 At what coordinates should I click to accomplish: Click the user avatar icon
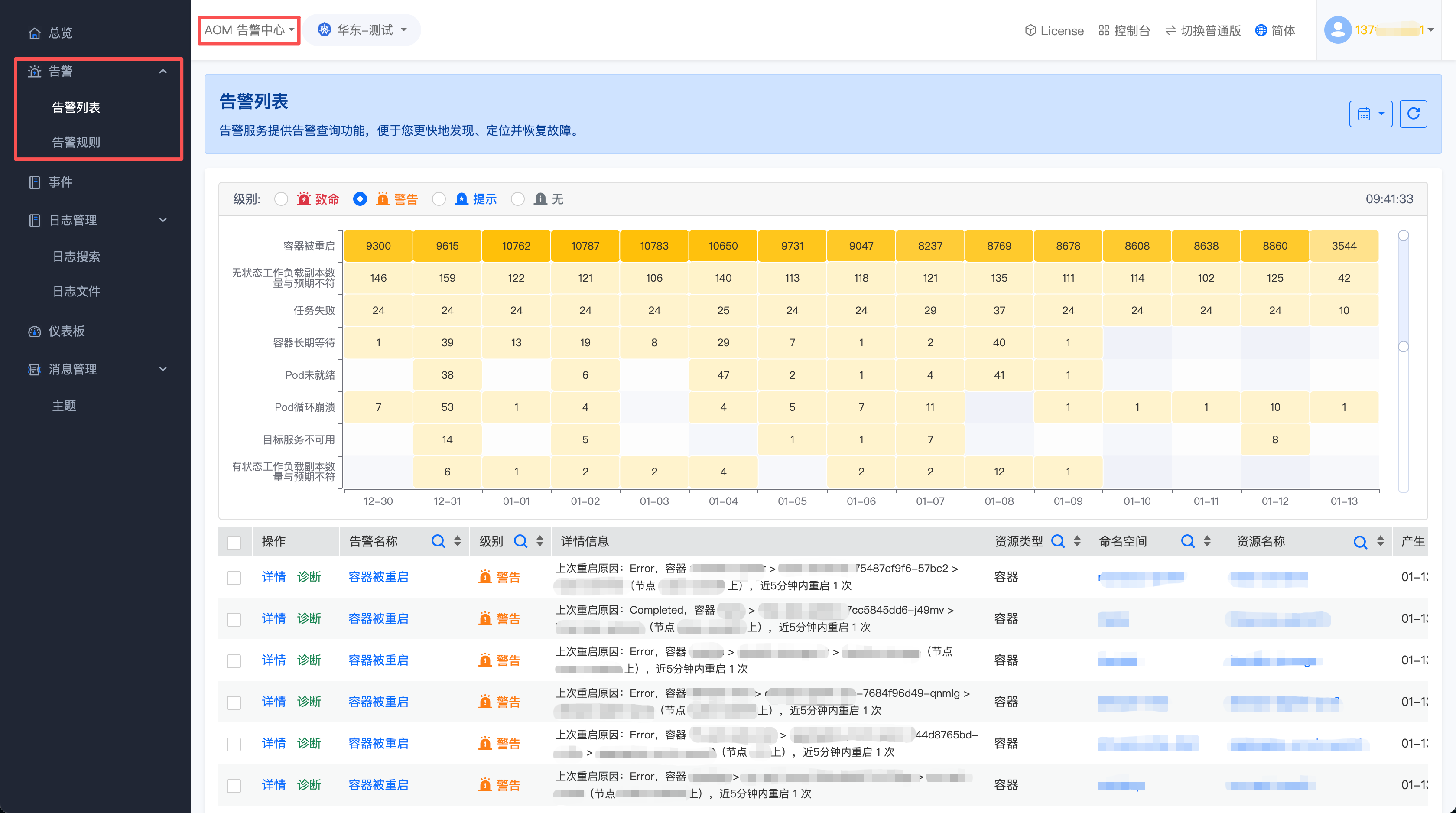click(x=1337, y=30)
